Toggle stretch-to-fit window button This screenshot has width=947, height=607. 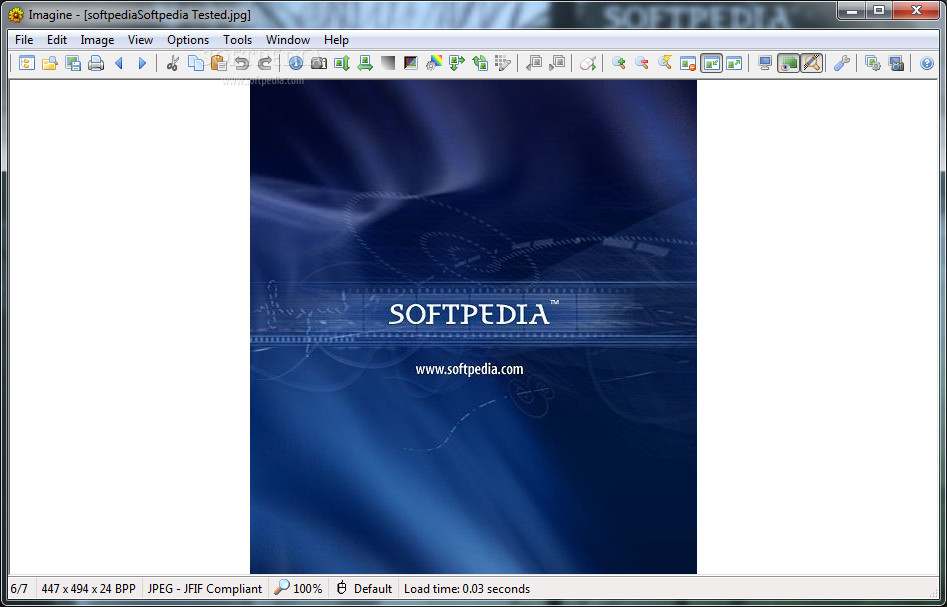click(734, 63)
